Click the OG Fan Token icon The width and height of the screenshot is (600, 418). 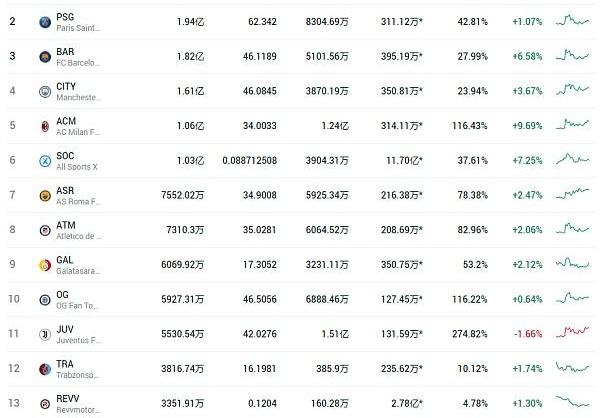(x=45, y=300)
